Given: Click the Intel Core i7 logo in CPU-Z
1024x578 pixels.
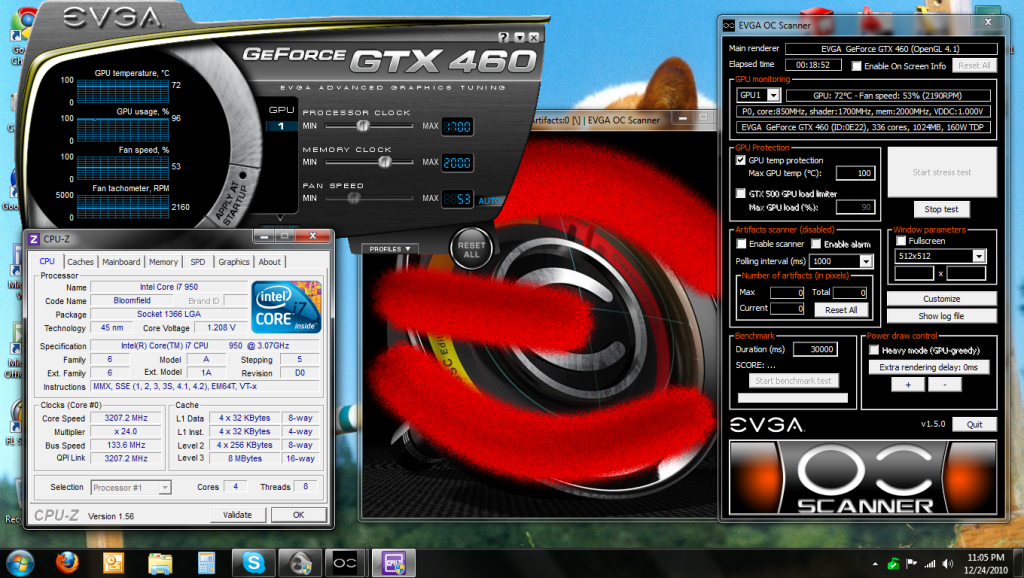Looking at the screenshot, I should click(x=286, y=307).
